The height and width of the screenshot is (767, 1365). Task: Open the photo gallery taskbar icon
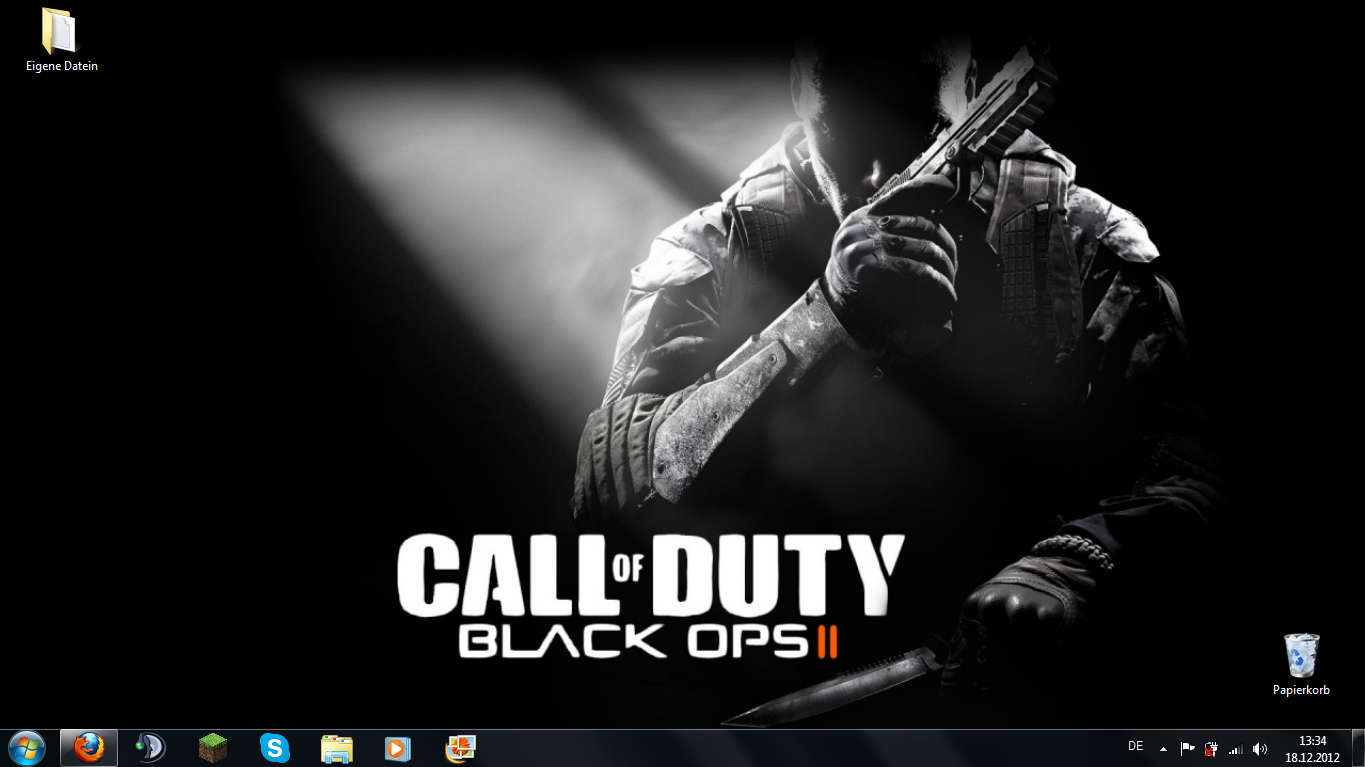click(x=460, y=747)
